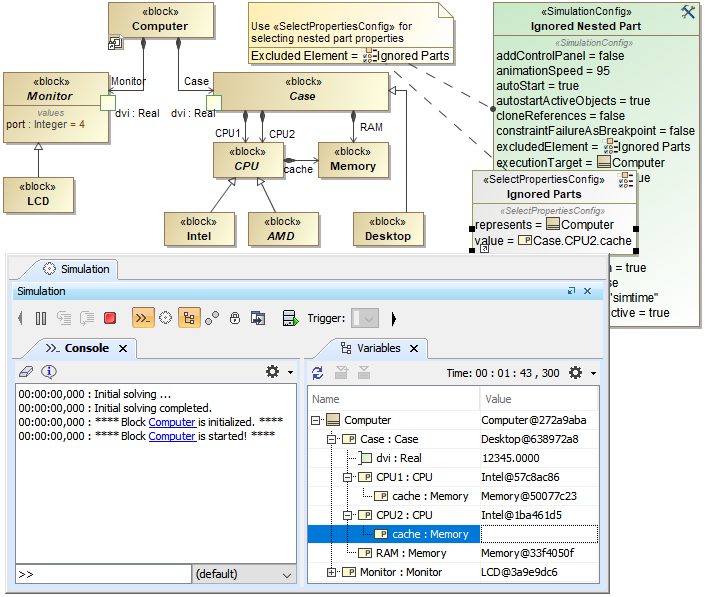Refresh the Variables panel

coord(318,372)
